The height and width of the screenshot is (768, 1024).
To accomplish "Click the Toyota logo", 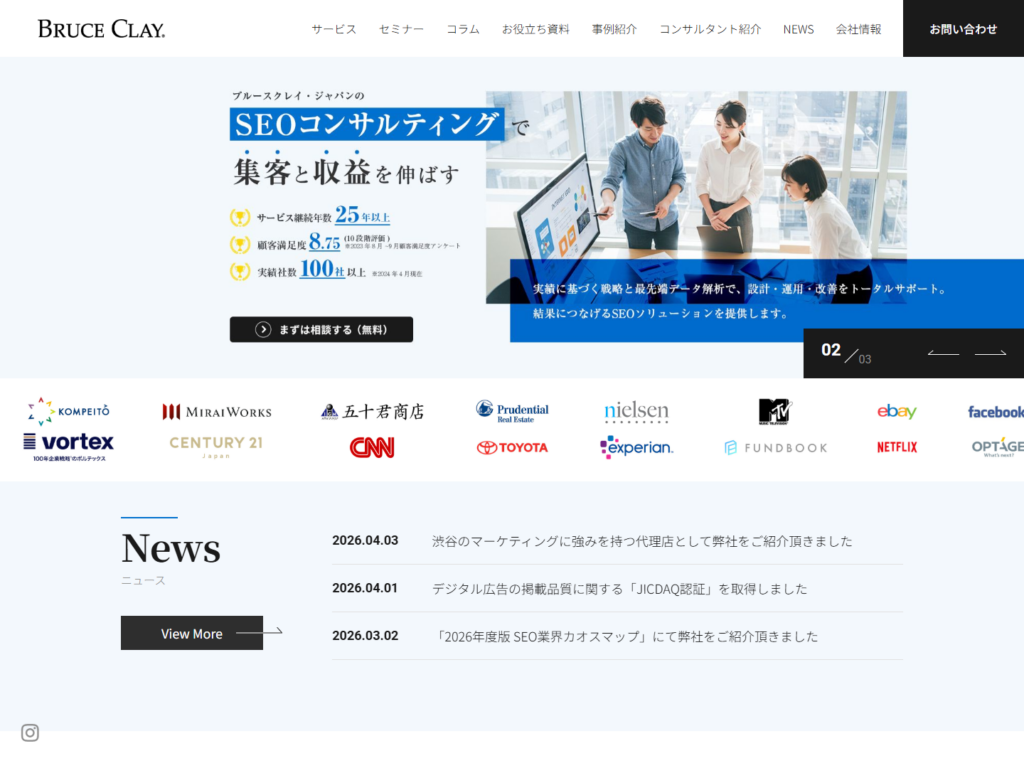I will pyautogui.click(x=512, y=447).
